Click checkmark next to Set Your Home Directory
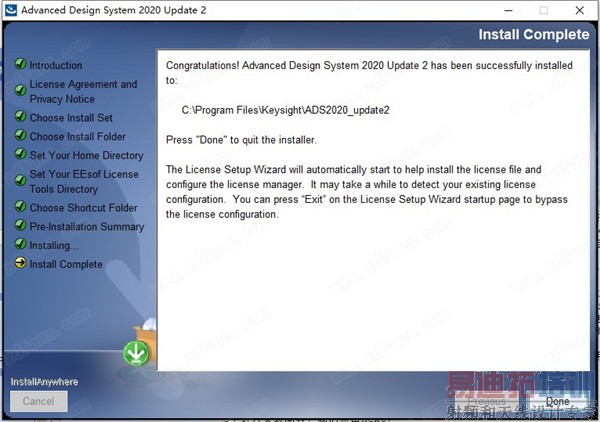Screen dimensions: 600x422 tap(20, 154)
